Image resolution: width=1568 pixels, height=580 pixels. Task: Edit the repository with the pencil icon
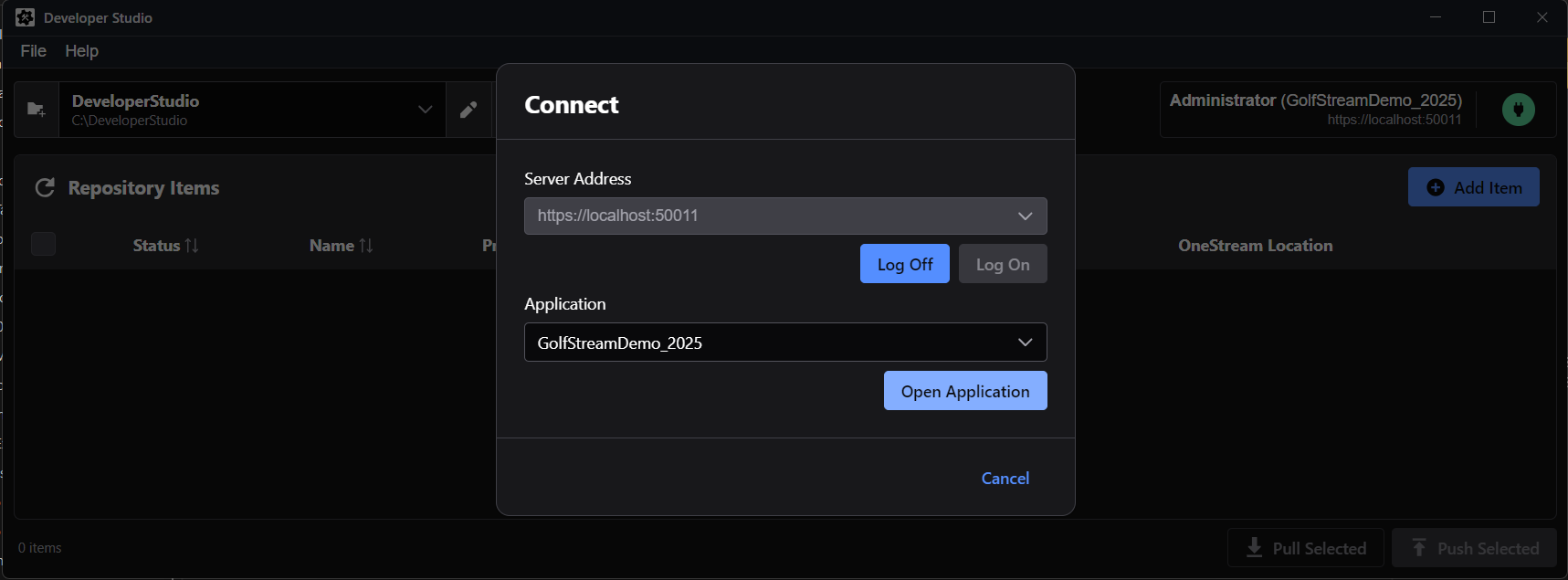click(468, 110)
